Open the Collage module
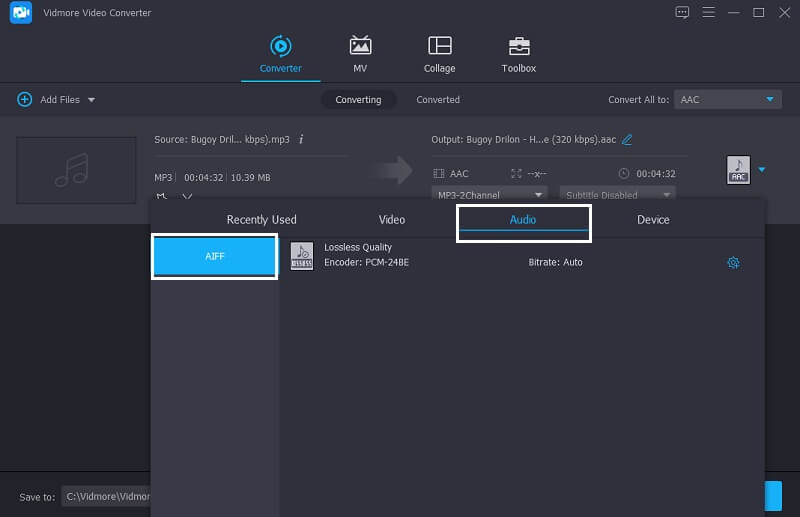 439,54
